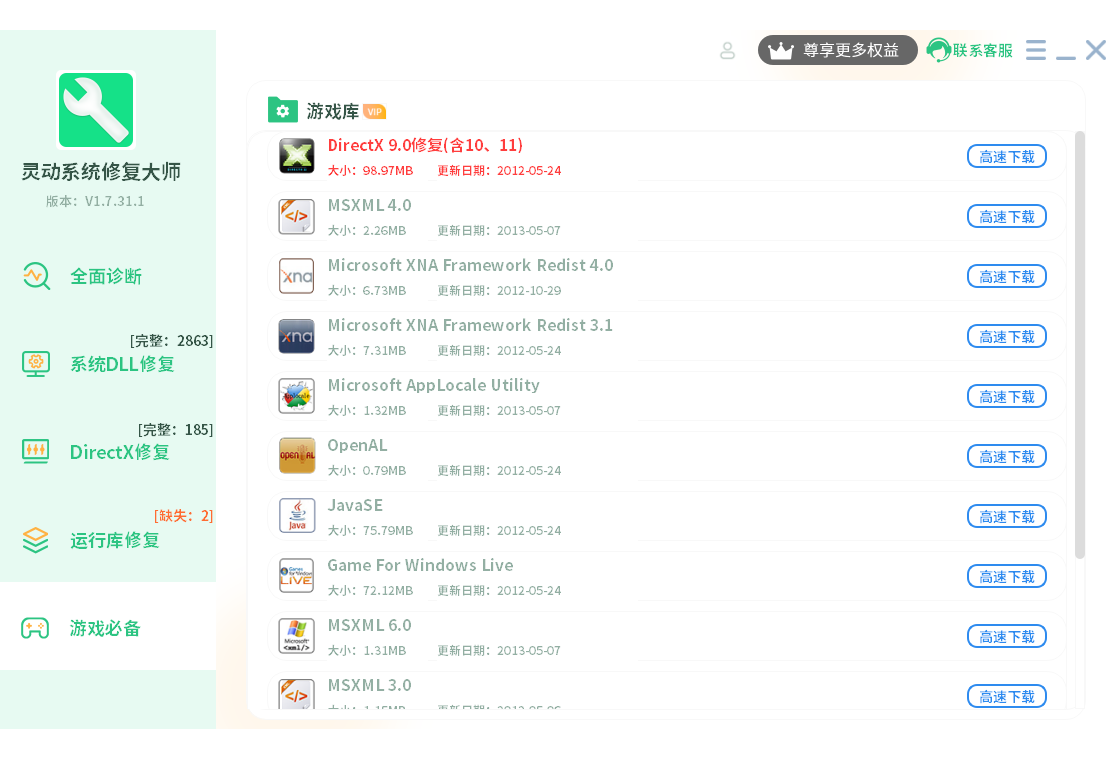Click the 游戏库 folder gear icon
The width and height of the screenshot is (1120, 760).
283,110
